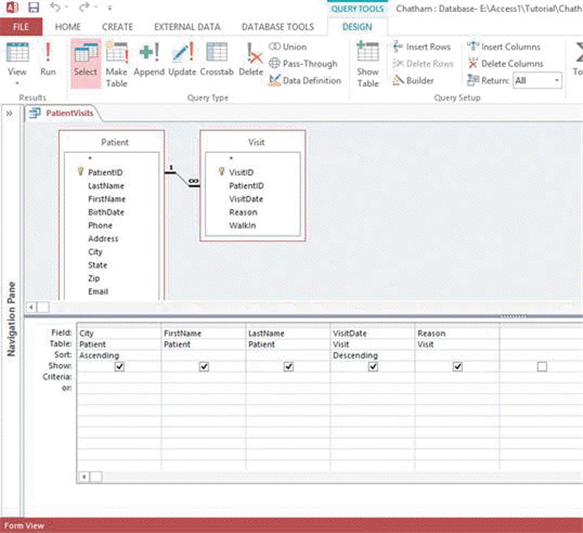Image resolution: width=583 pixels, height=533 pixels.
Task: Open the Undo history dropdown arrow
Action: click(x=67, y=7)
